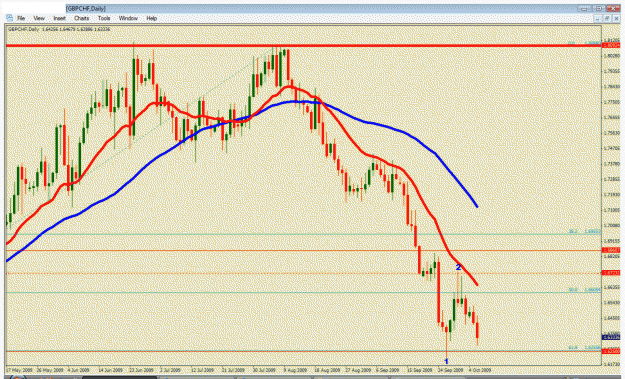Restore down the inner chart window

coord(607,18)
